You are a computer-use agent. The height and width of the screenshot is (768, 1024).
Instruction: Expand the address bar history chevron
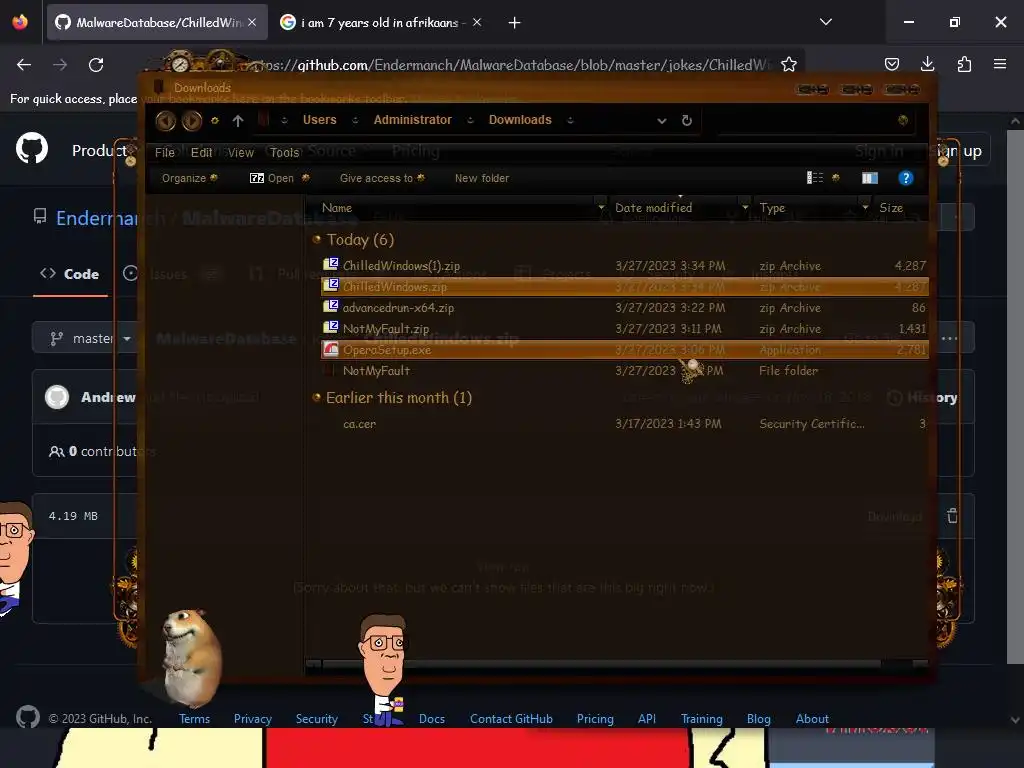coord(662,121)
